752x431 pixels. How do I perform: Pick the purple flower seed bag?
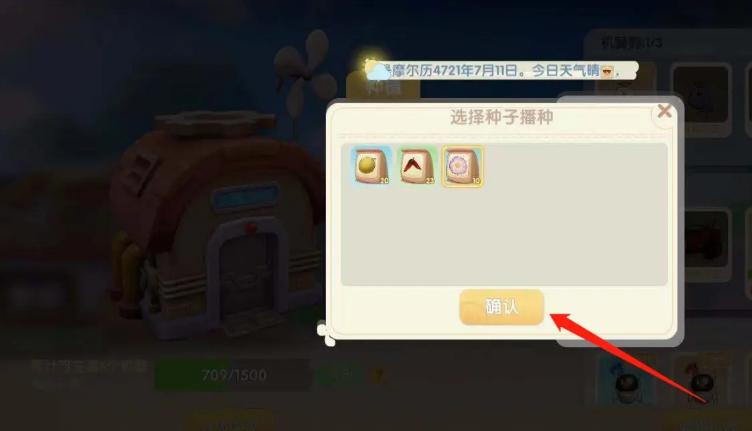tap(462, 166)
